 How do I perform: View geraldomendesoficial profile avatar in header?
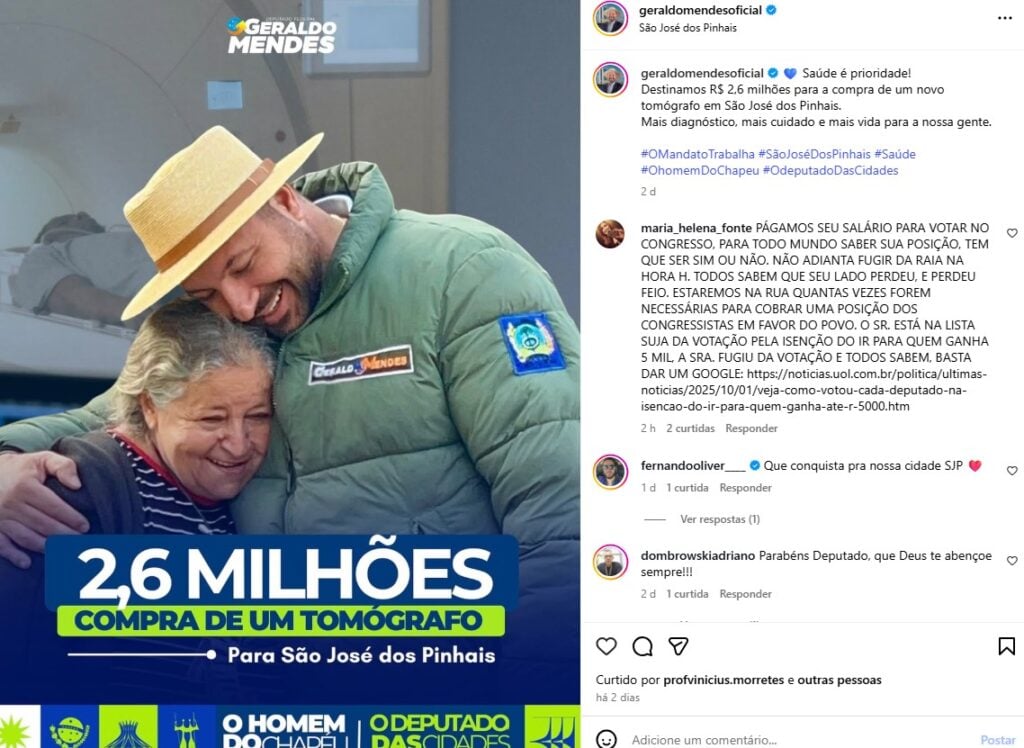(610, 18)
